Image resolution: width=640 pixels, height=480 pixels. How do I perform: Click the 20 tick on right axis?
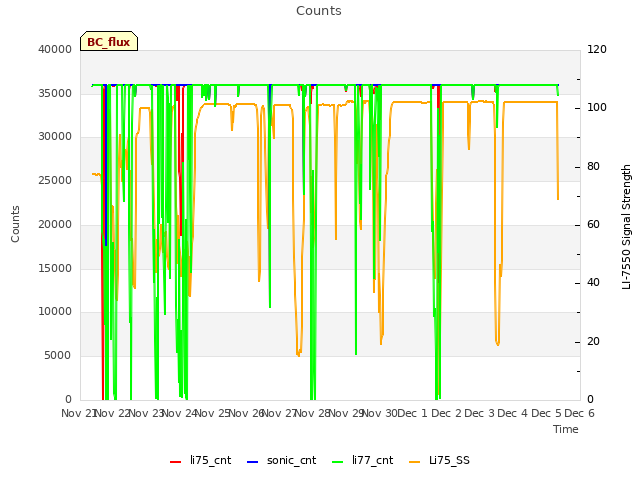593,341
